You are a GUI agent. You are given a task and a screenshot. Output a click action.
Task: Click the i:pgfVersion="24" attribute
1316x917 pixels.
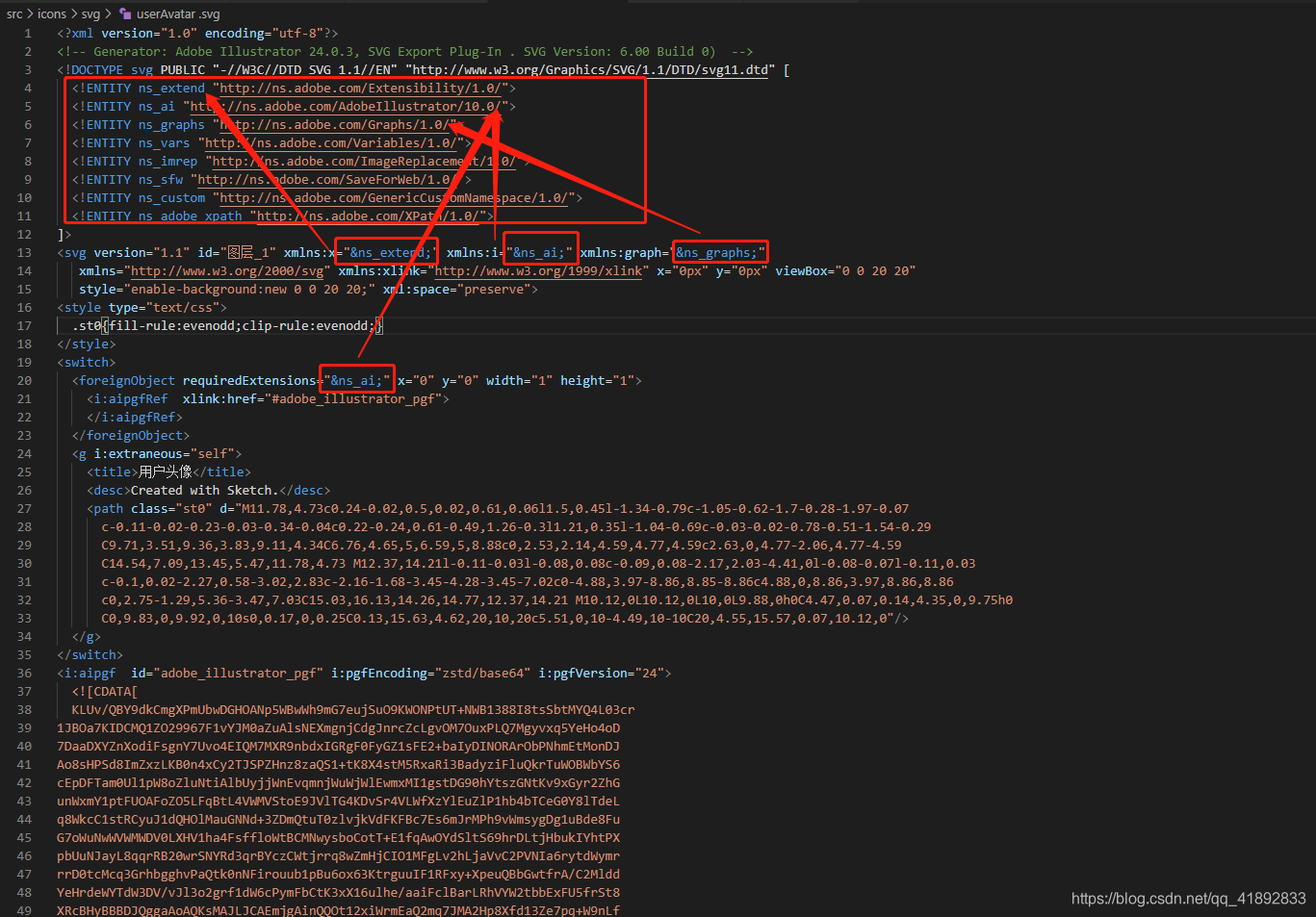[x=601, y=674]
